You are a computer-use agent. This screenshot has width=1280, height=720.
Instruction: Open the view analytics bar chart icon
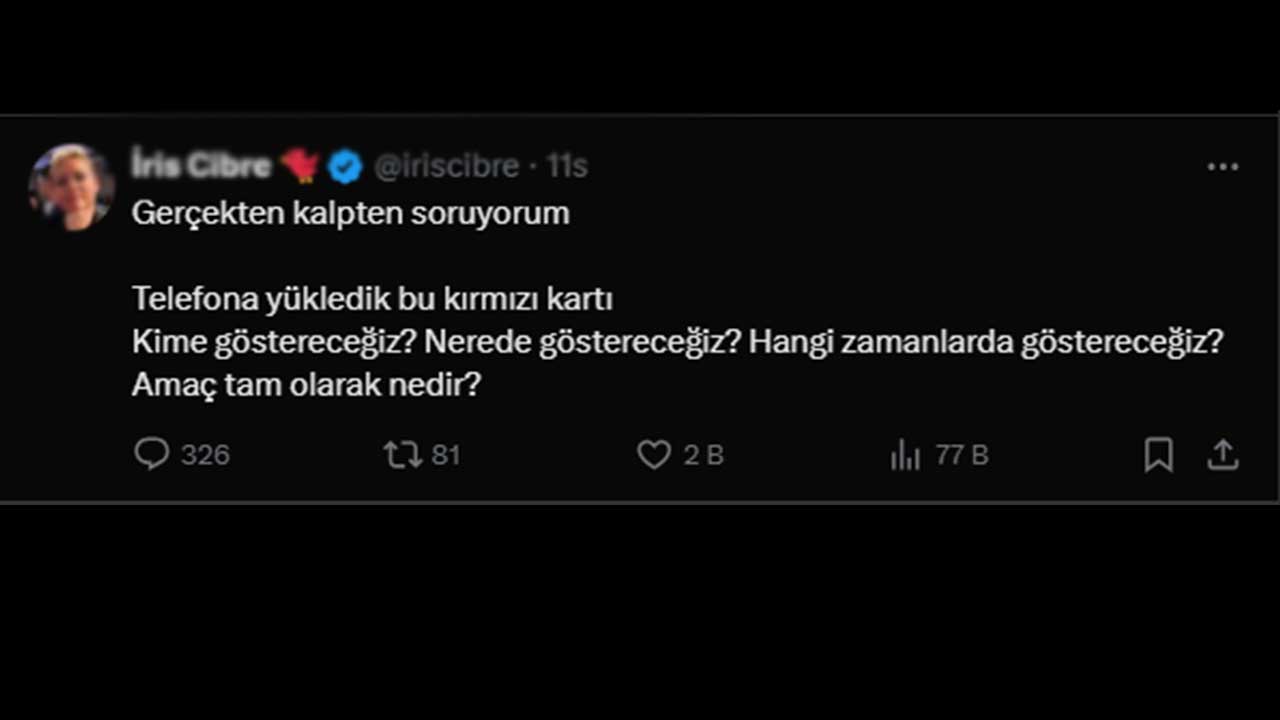[905, 456]
